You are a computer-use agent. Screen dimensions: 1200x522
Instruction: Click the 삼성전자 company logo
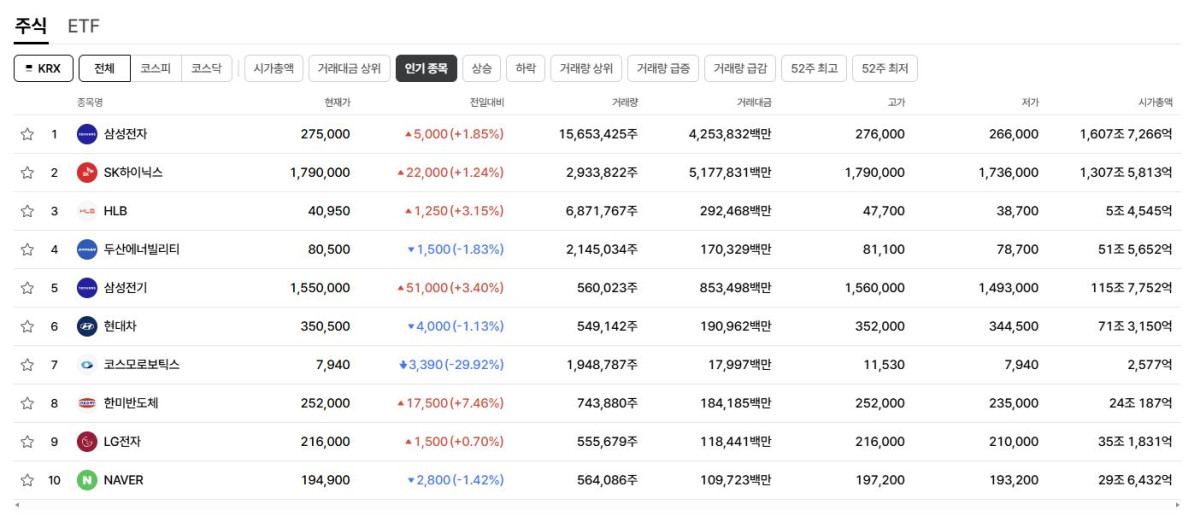[87, 134]
